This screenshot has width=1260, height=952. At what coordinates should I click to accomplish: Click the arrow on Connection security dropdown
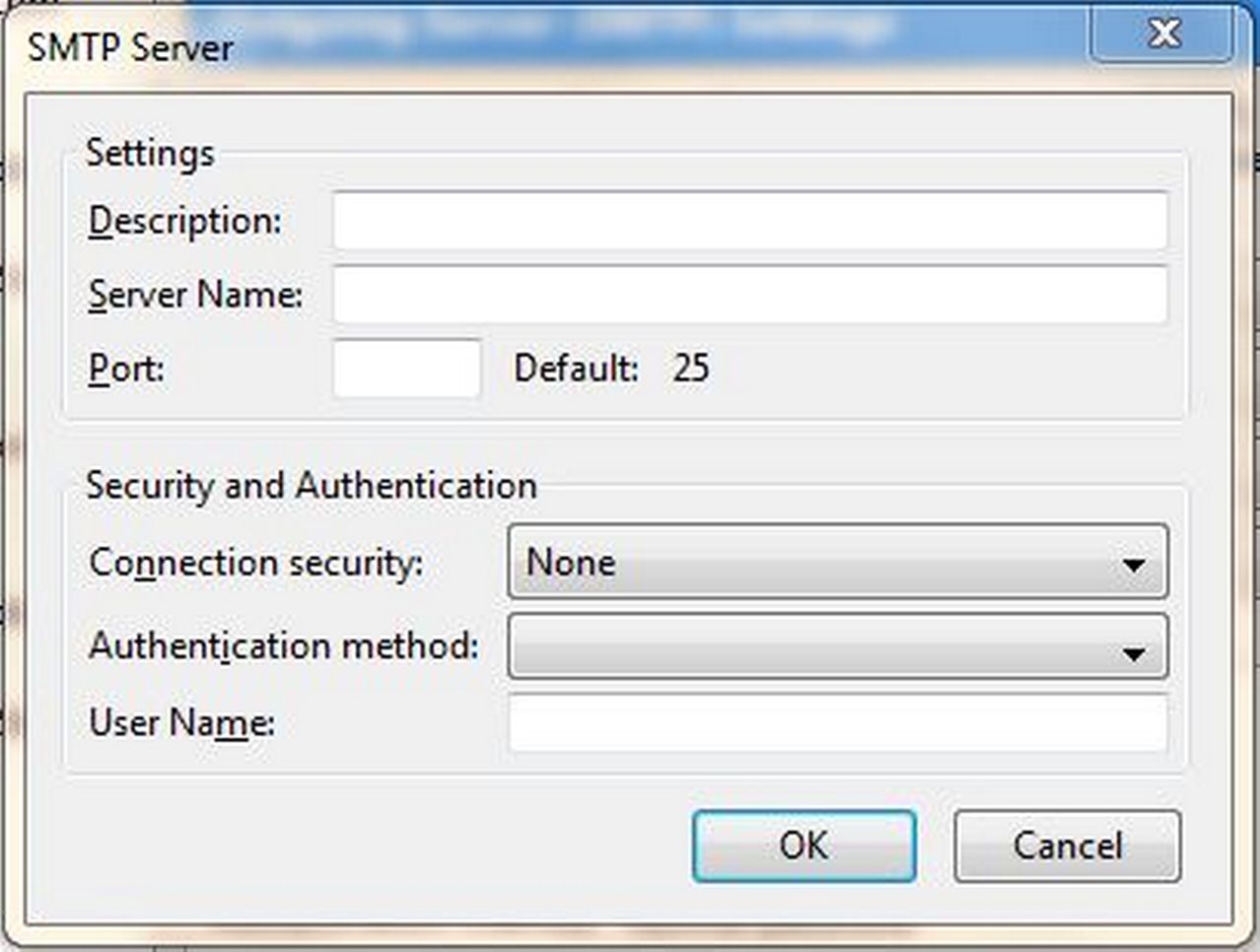click(x=1134, y=565)
